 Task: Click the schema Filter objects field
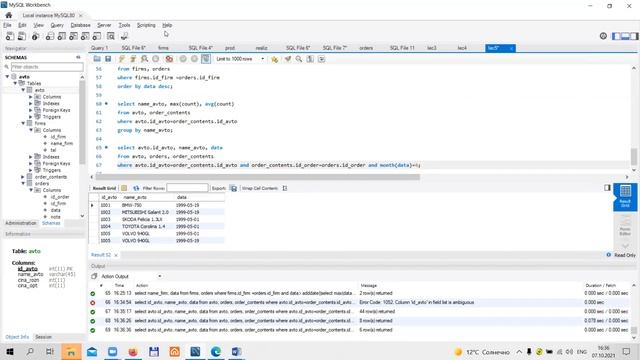point(47,67)
